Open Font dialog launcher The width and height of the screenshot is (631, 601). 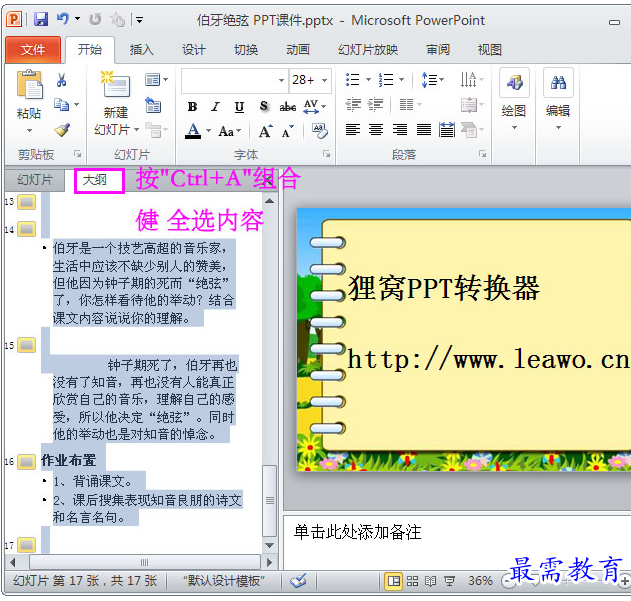click(x=326, y=154)
